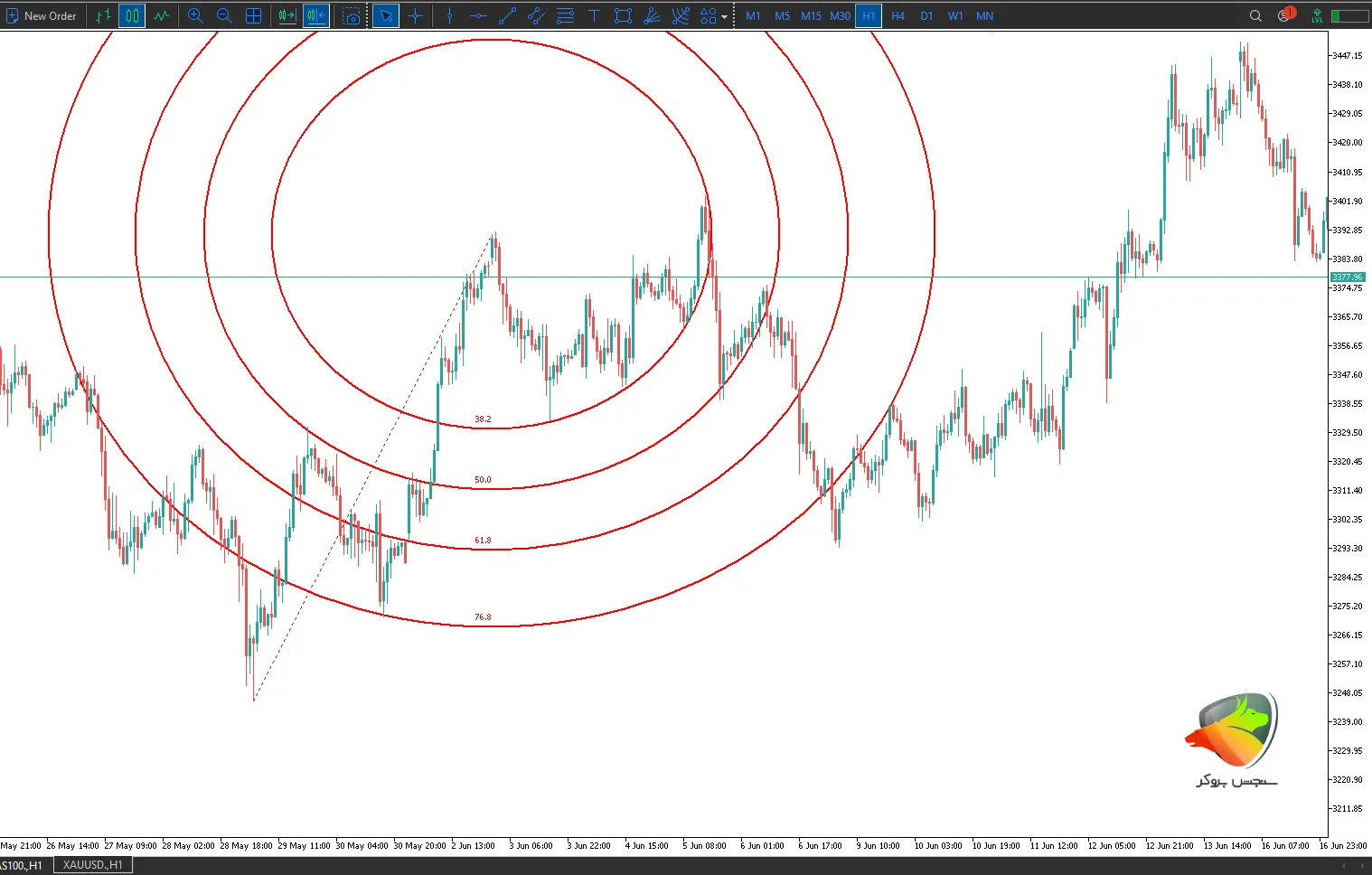The width and height of the screenshot is (1372, 875).
Task: Take a chart screenshot with camera icon
Action: point(352,15)
